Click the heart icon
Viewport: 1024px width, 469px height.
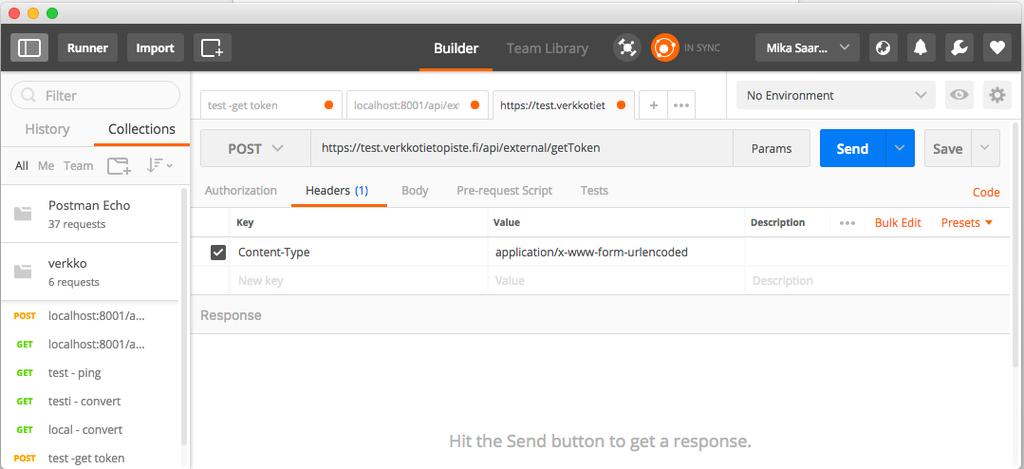pos(997,48)
